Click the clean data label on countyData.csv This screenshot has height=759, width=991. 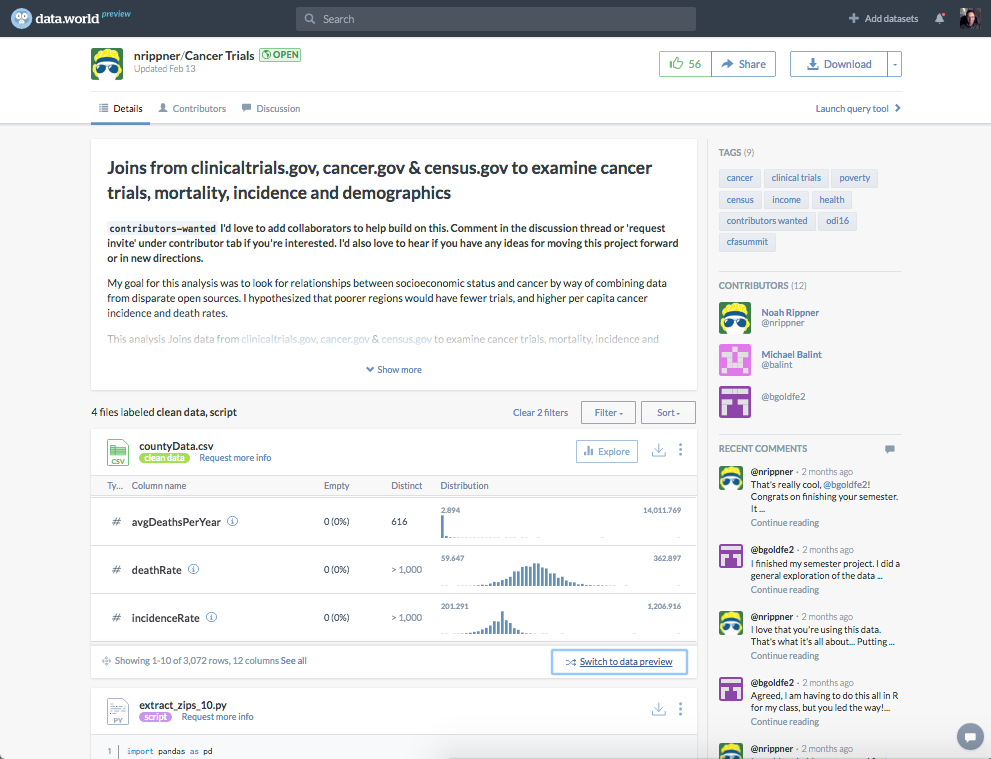[164, 458]
